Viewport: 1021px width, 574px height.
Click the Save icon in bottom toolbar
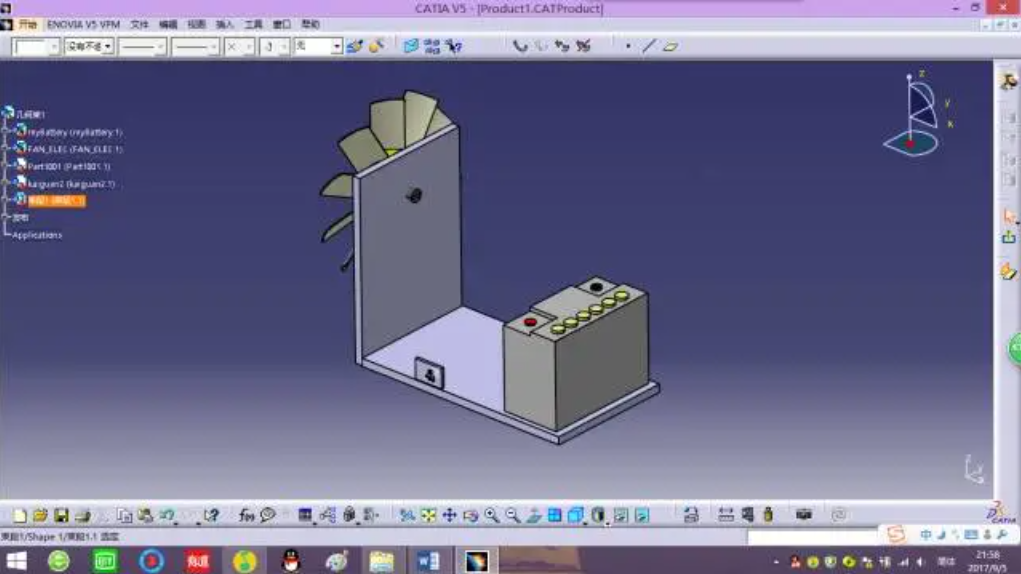(61, 516)
